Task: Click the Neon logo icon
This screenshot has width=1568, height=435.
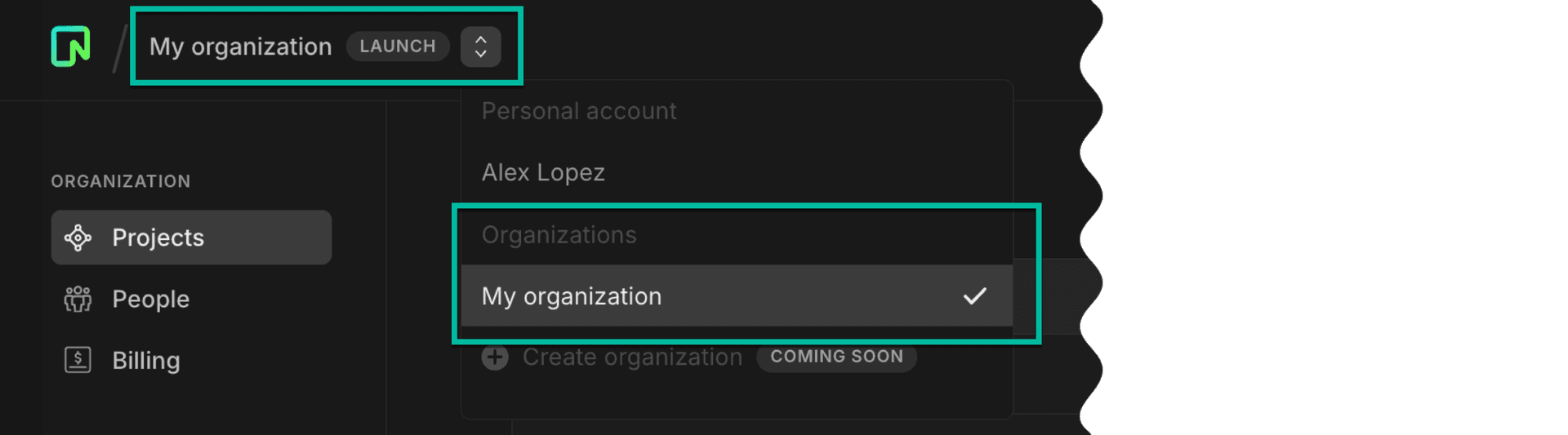Action: (70, 47)
